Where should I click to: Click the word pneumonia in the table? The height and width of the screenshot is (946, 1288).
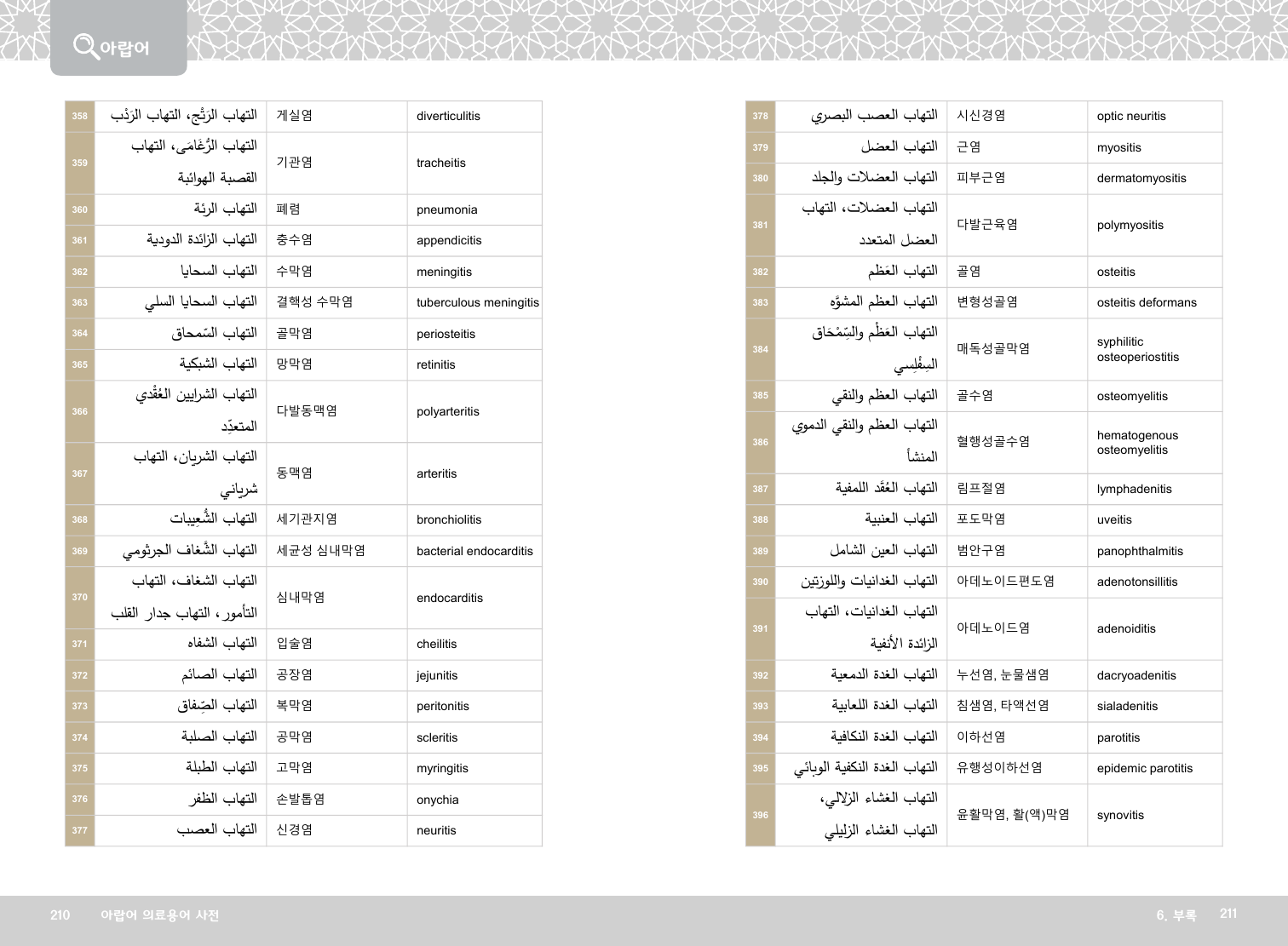[446, 210]
